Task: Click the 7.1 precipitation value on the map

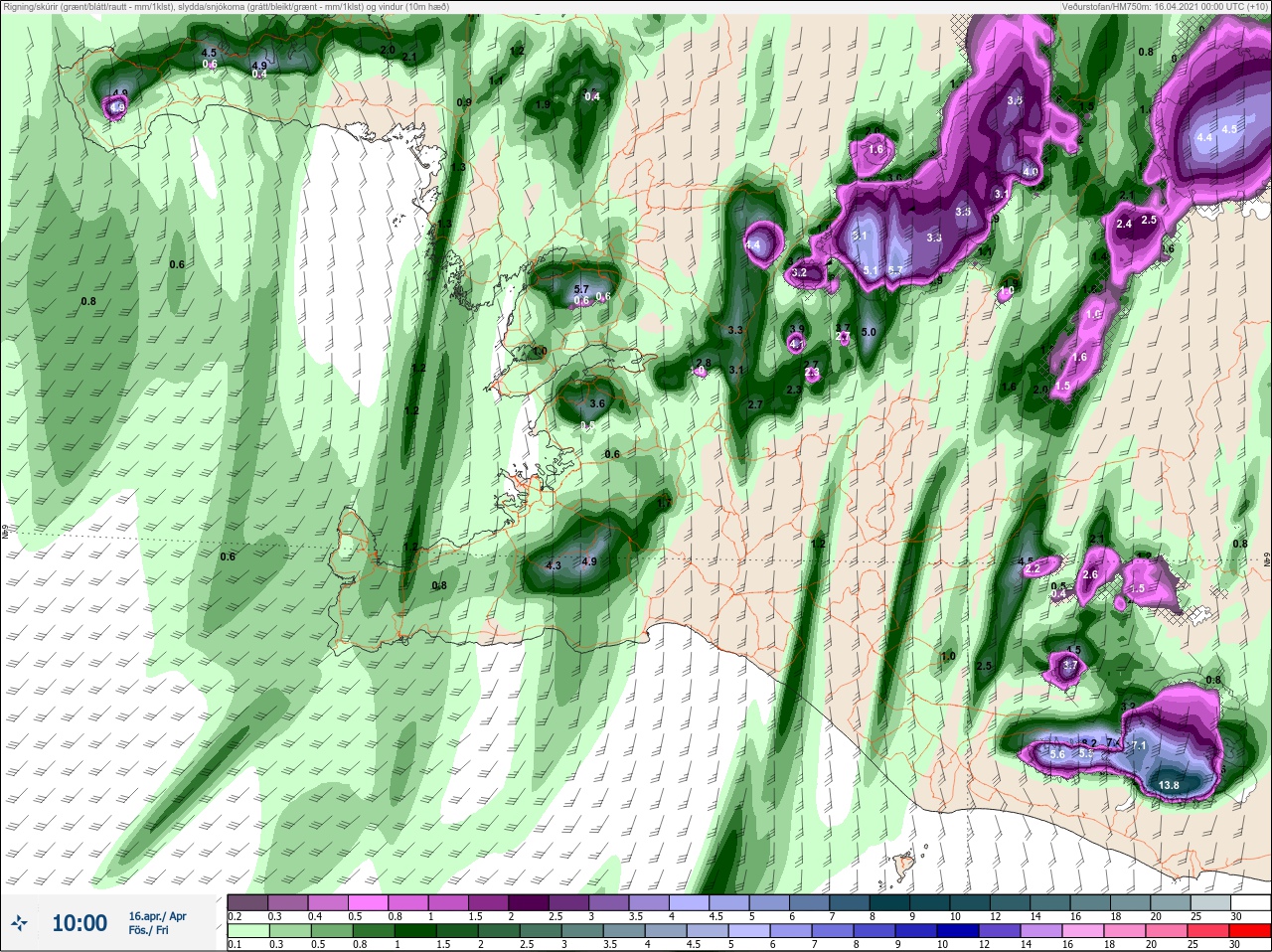Action: click(1139, 745)
